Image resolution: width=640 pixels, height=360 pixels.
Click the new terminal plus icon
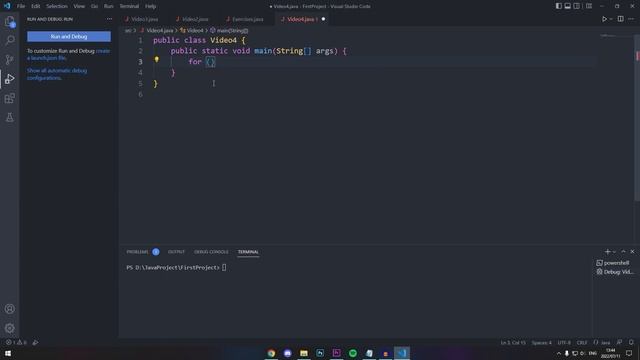607,252
